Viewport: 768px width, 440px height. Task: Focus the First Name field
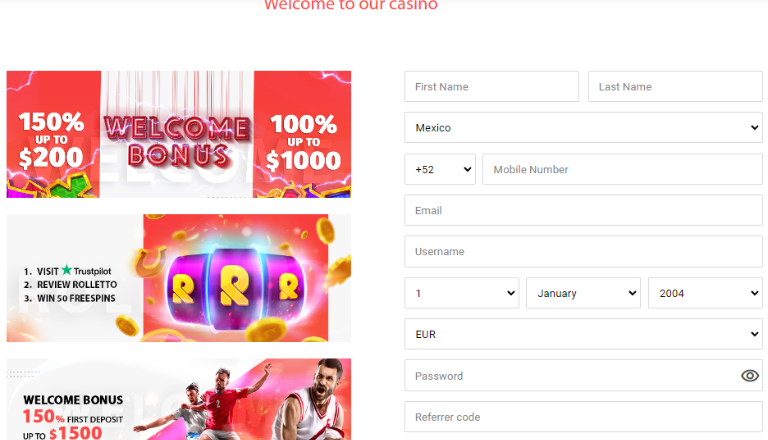click(492, 87)
